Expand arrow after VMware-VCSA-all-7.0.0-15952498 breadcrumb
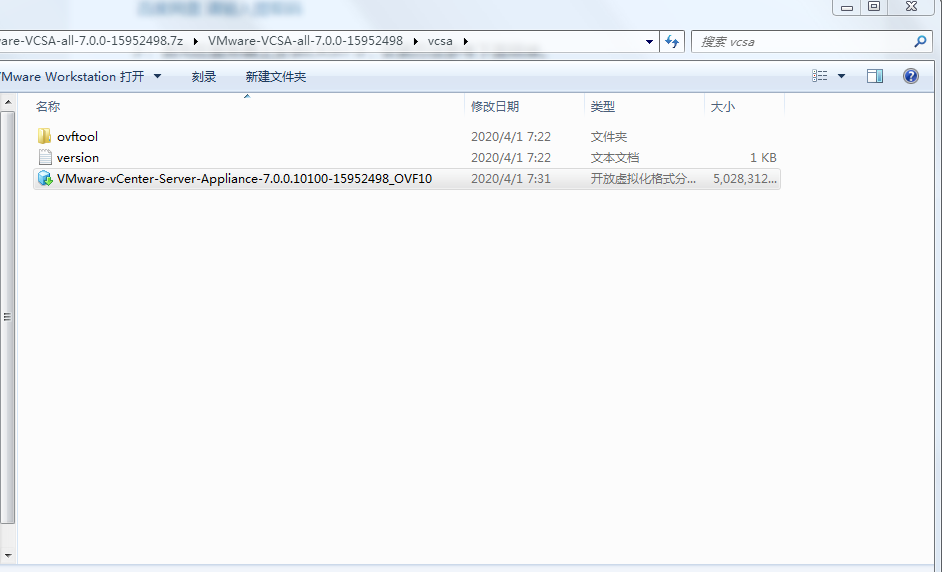Viewport: 942px width, 572px height. click(x=415, y=41)
